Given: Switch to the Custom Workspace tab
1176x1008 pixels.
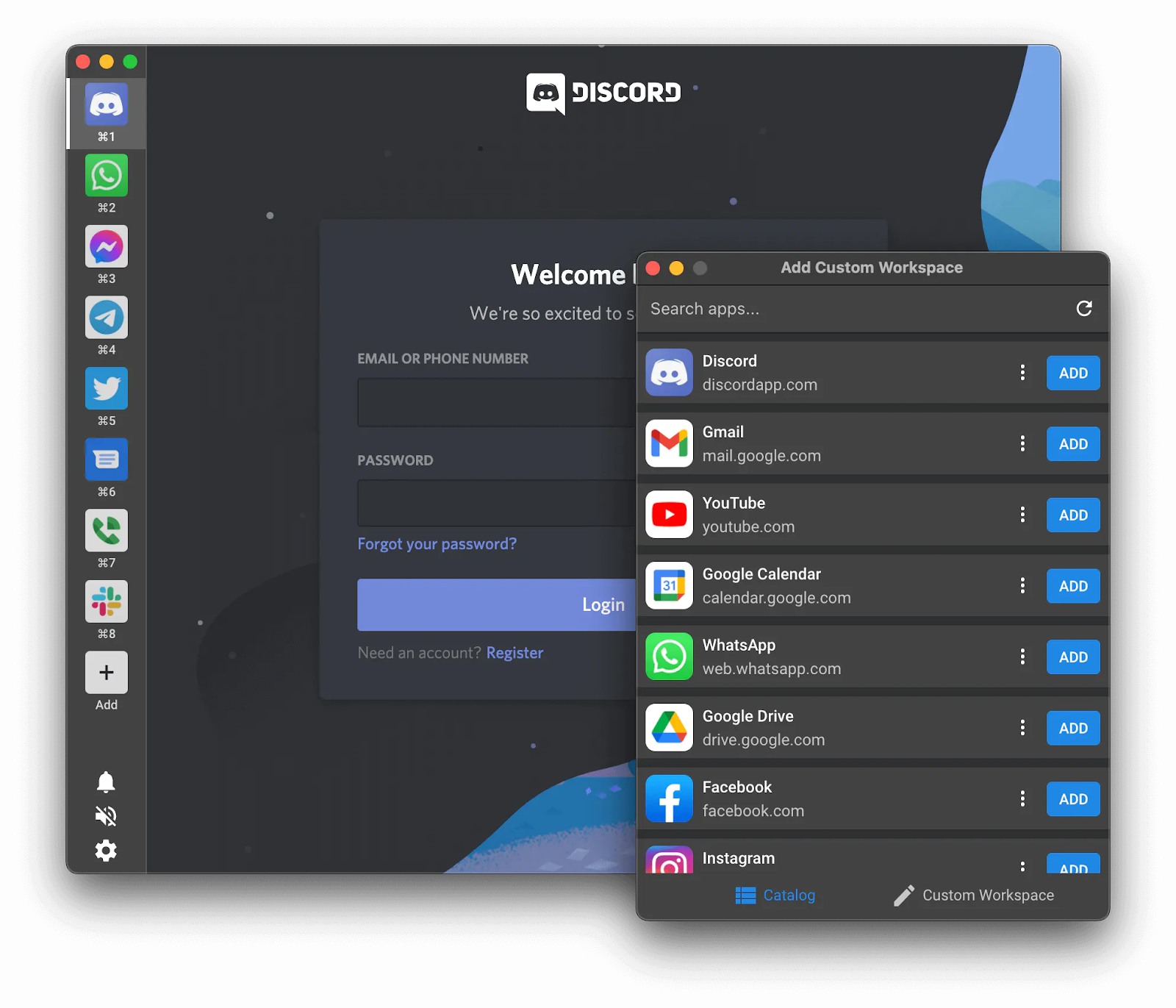Looking at the screenshot, I should (x=974, y=895).
